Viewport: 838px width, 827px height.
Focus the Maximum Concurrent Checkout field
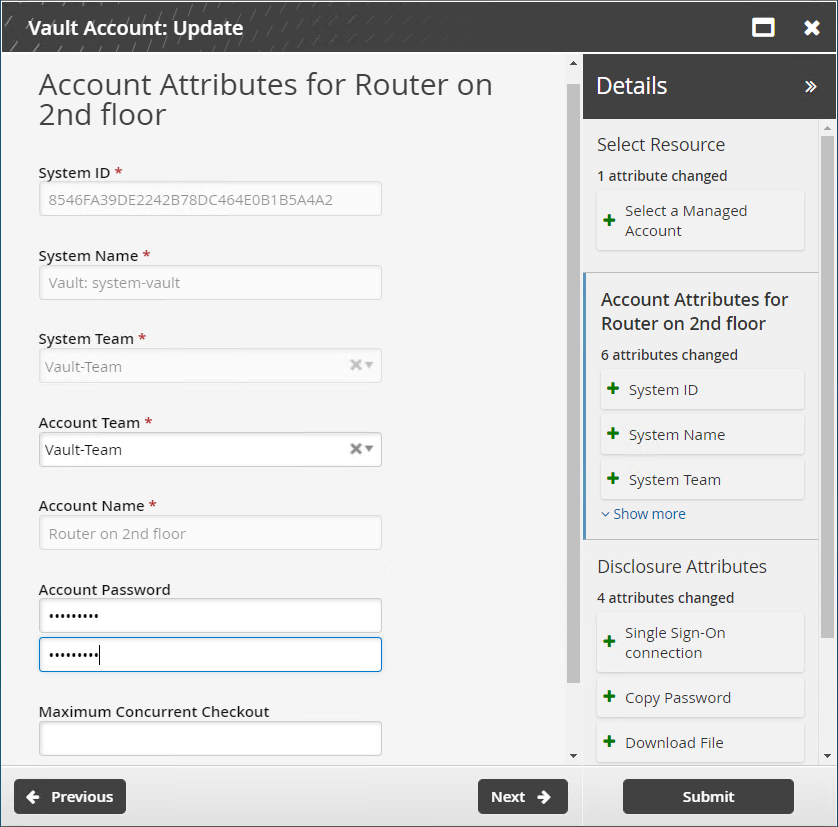pyautogui.click(x=210, y=739)
